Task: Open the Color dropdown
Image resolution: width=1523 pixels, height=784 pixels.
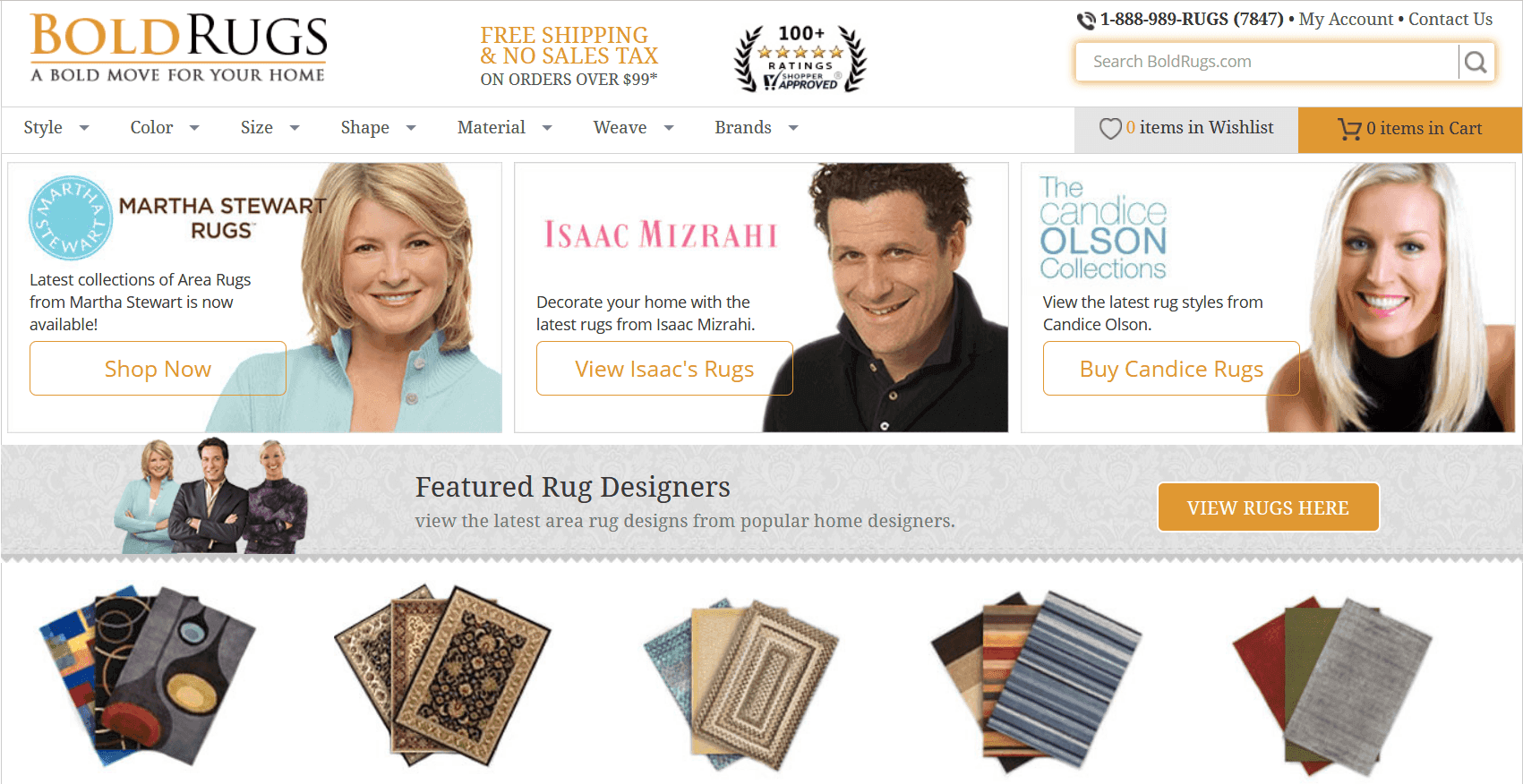Action: click(164, 128)
